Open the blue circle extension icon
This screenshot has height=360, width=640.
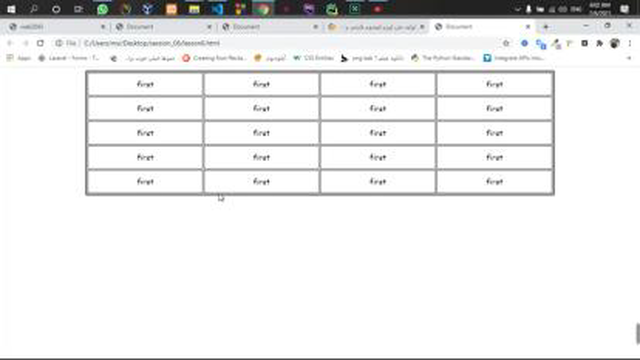pyautogui.click(x=524, y=43)
